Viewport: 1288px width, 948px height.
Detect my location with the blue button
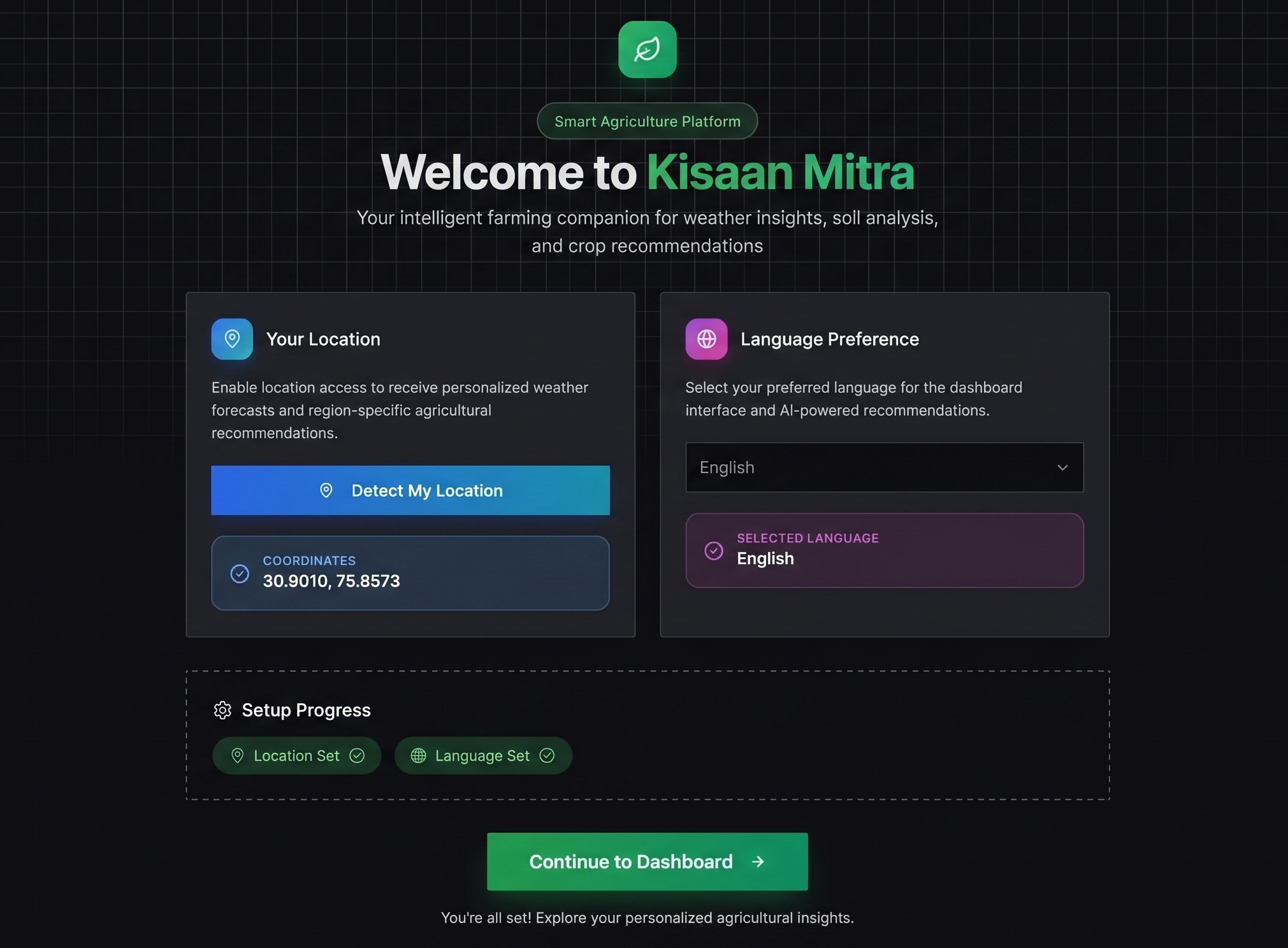click(x=410, y=490)
